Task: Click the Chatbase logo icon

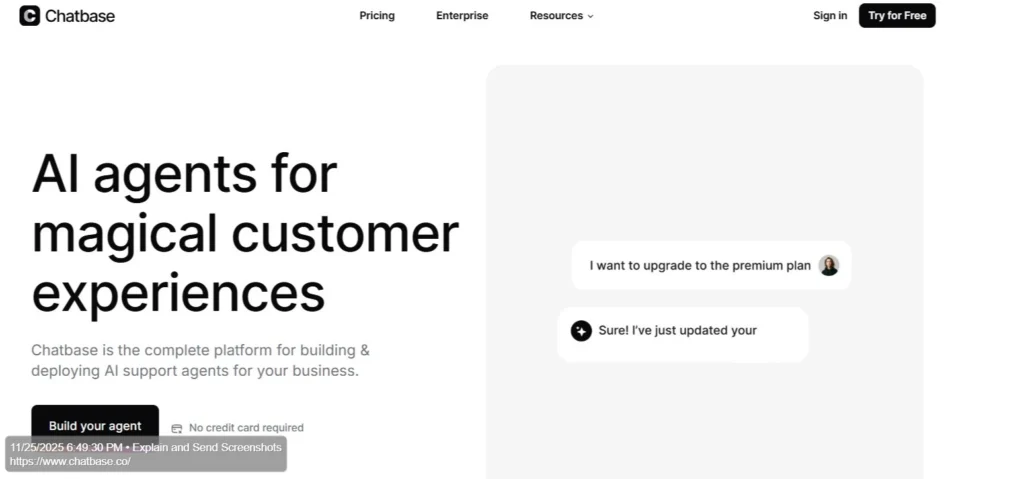Action: click(x=30, y=16)
